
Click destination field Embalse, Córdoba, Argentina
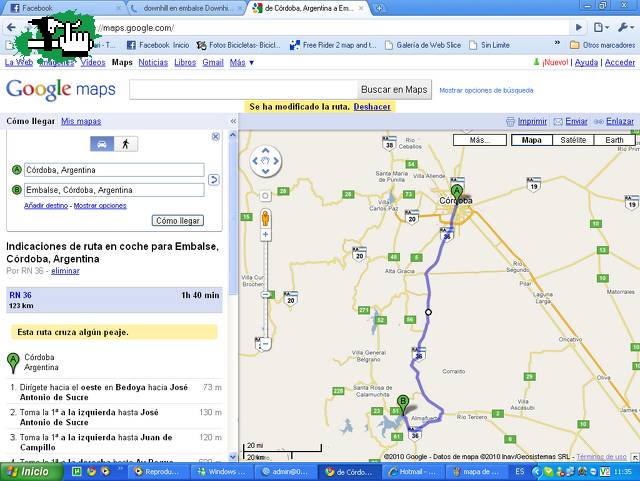click(114, 190)
